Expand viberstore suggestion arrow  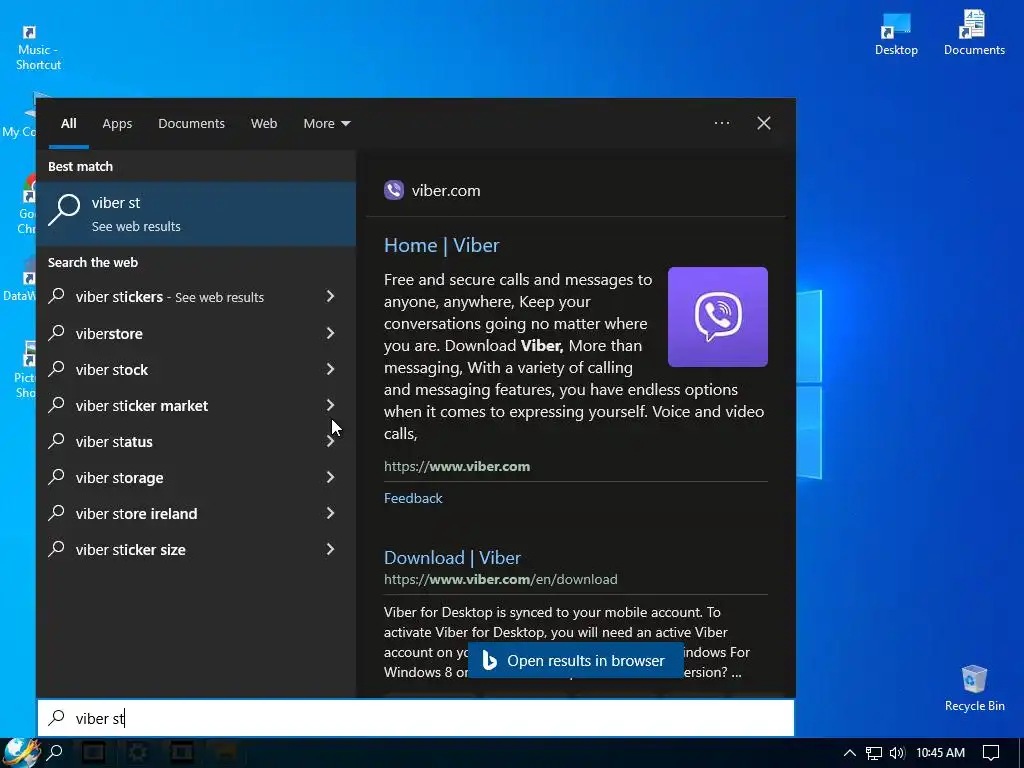(x=330, y=333)
